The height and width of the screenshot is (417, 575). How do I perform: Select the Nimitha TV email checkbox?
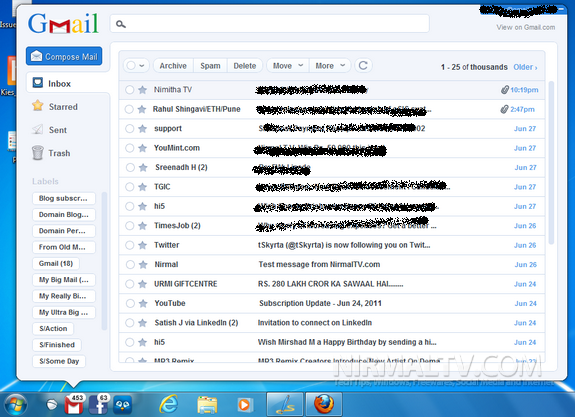129,90
